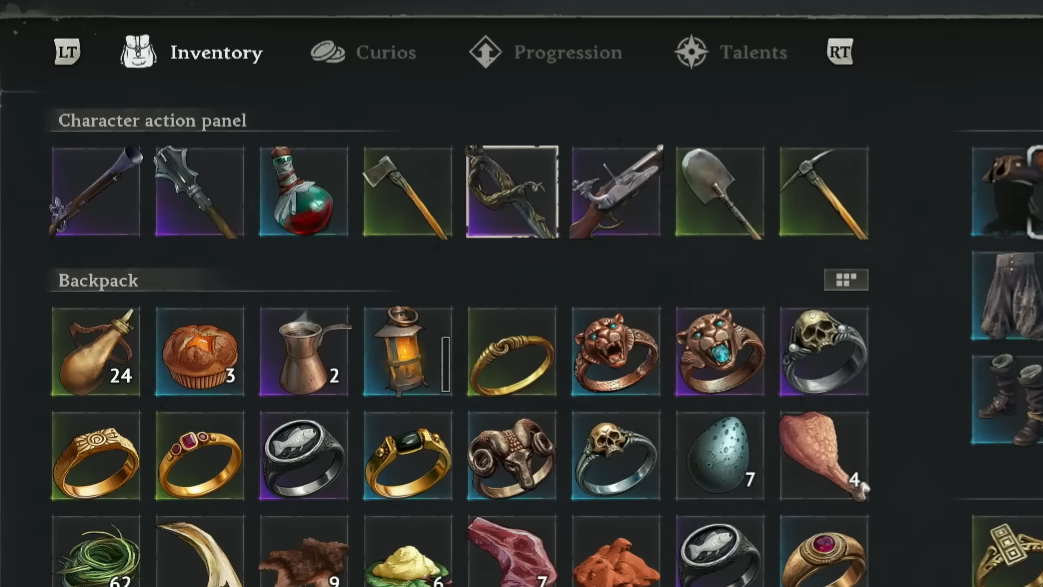Click the skull ring with purple background
Viewport: 1043px width, 587px height.
(x=823, y=351)
